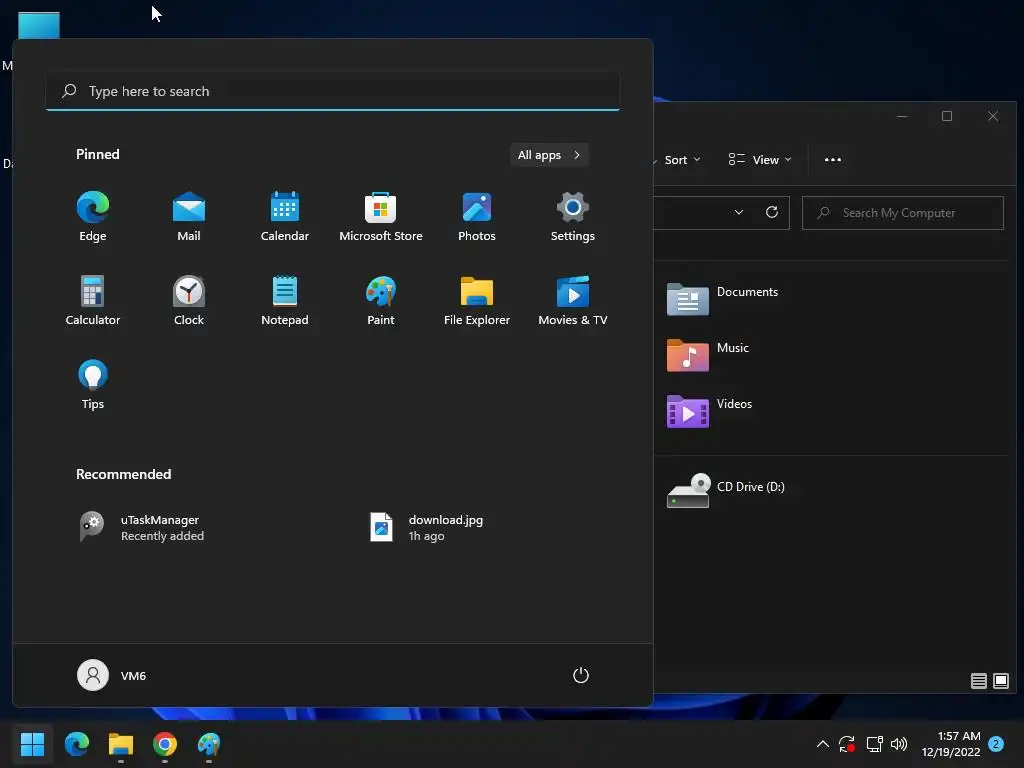This screenshot has width=1024, height=768.
Task: Open Settings from the Start menu
Action: coord(573,217)
